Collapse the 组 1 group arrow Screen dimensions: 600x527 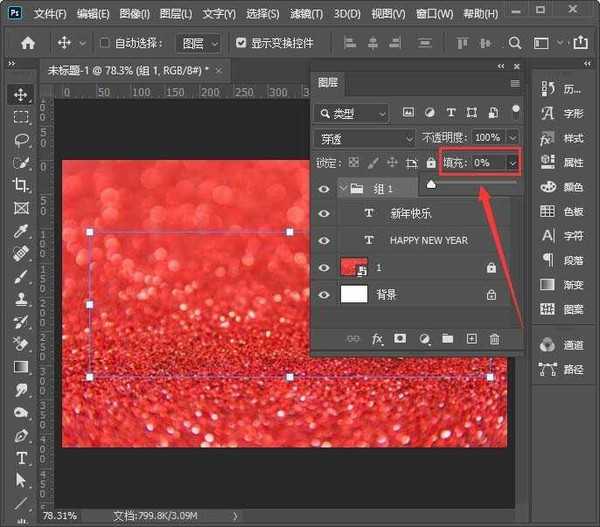(343, 187)
